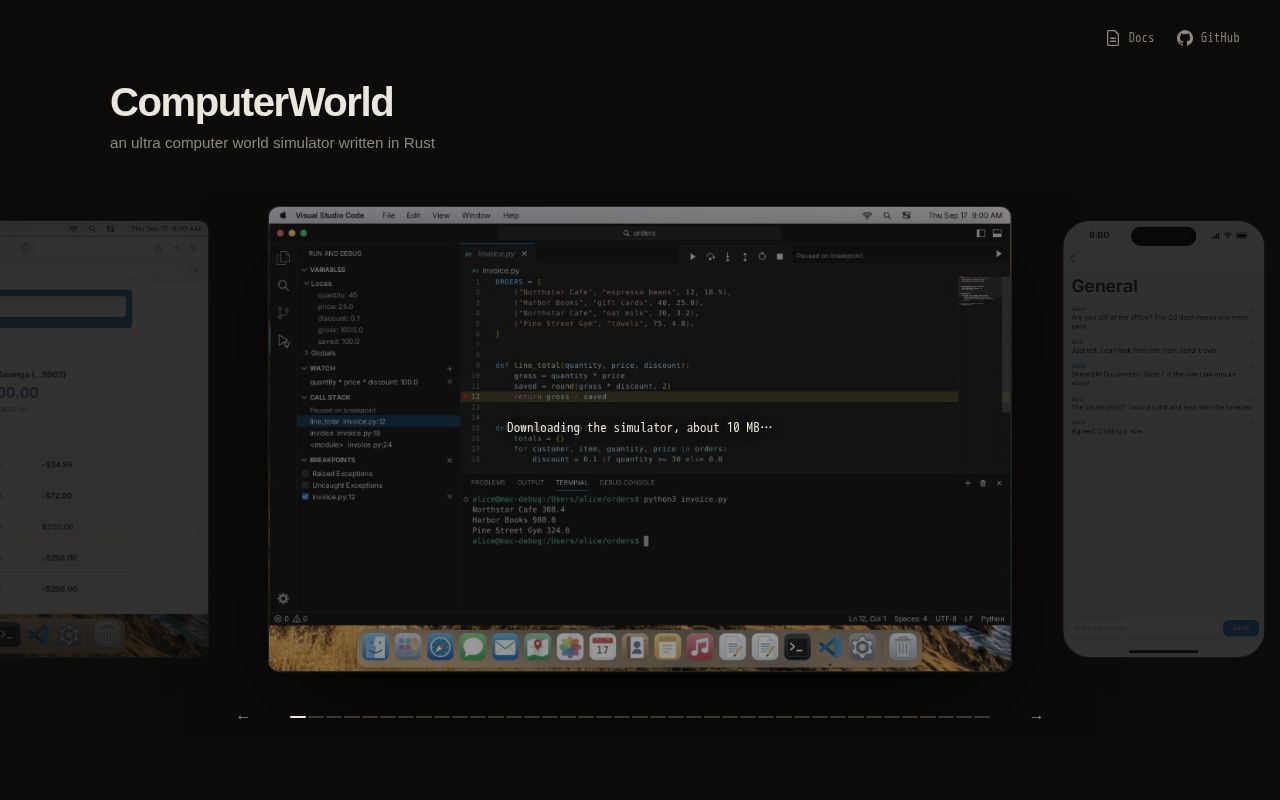
Task: Go to the next carousel slide arrow
Action: 1036,717
